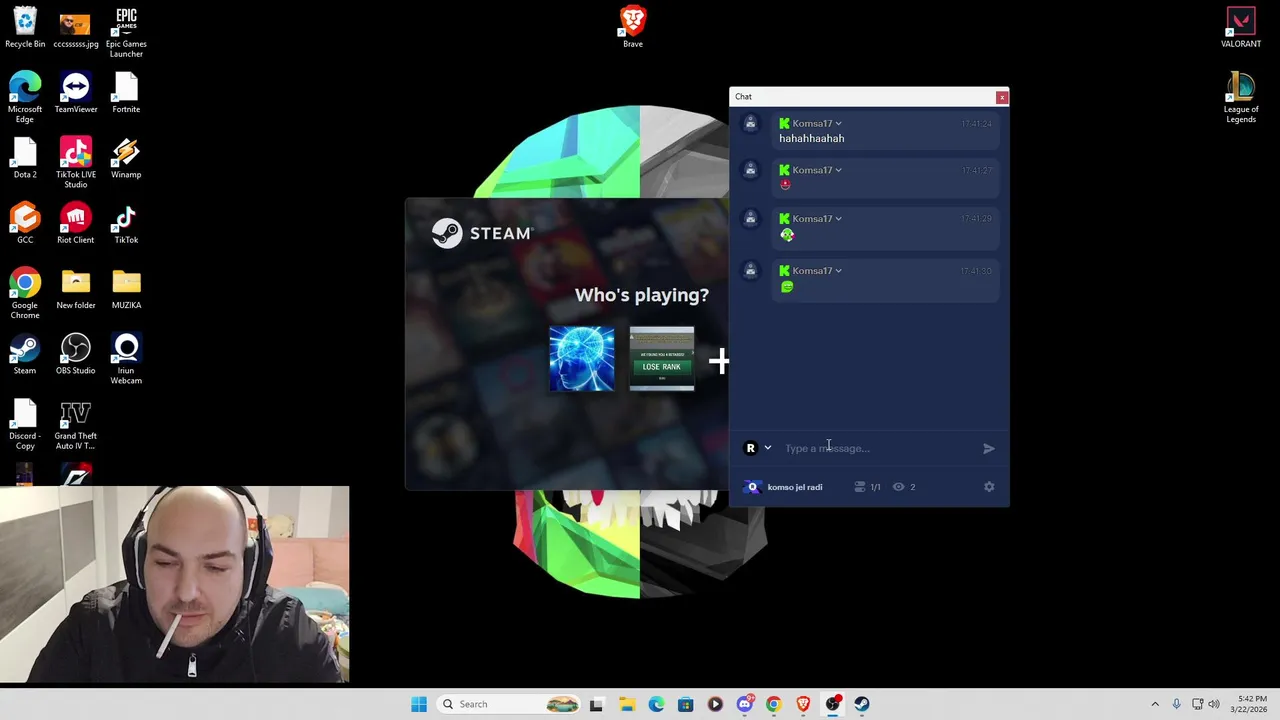1280x720 pixels.
Task: Launch VALORANT from the desktop
Action: point(1241,28)
